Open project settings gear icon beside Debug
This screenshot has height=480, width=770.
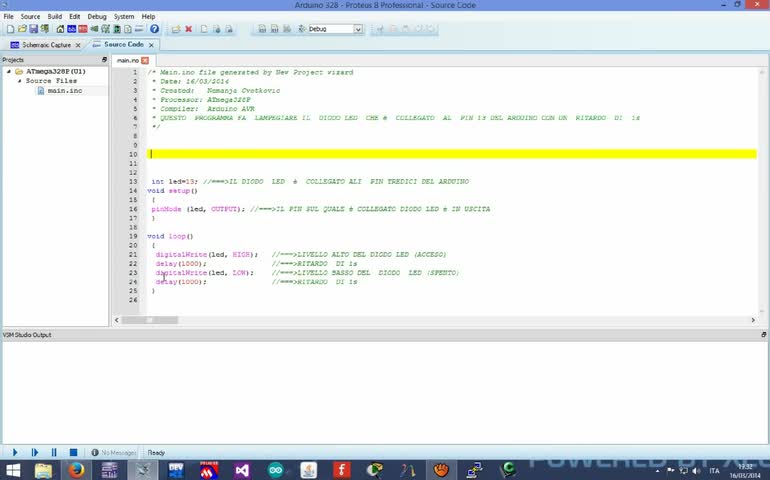click(302, 29)
